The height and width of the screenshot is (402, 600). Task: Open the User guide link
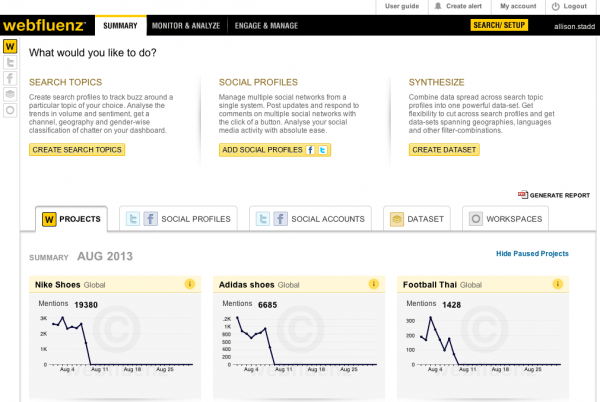coord(402,6)
